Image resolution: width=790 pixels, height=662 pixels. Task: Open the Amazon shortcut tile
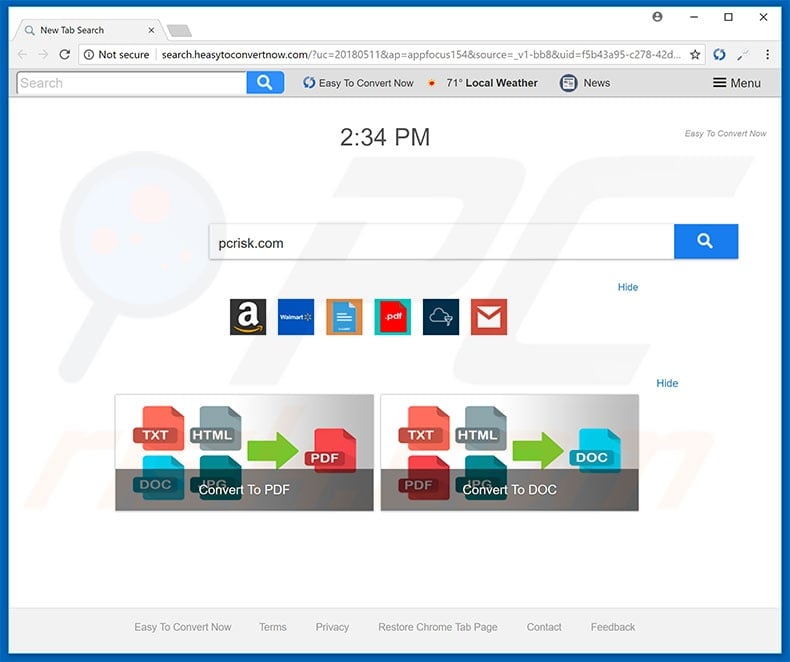(x=248, y=317)
